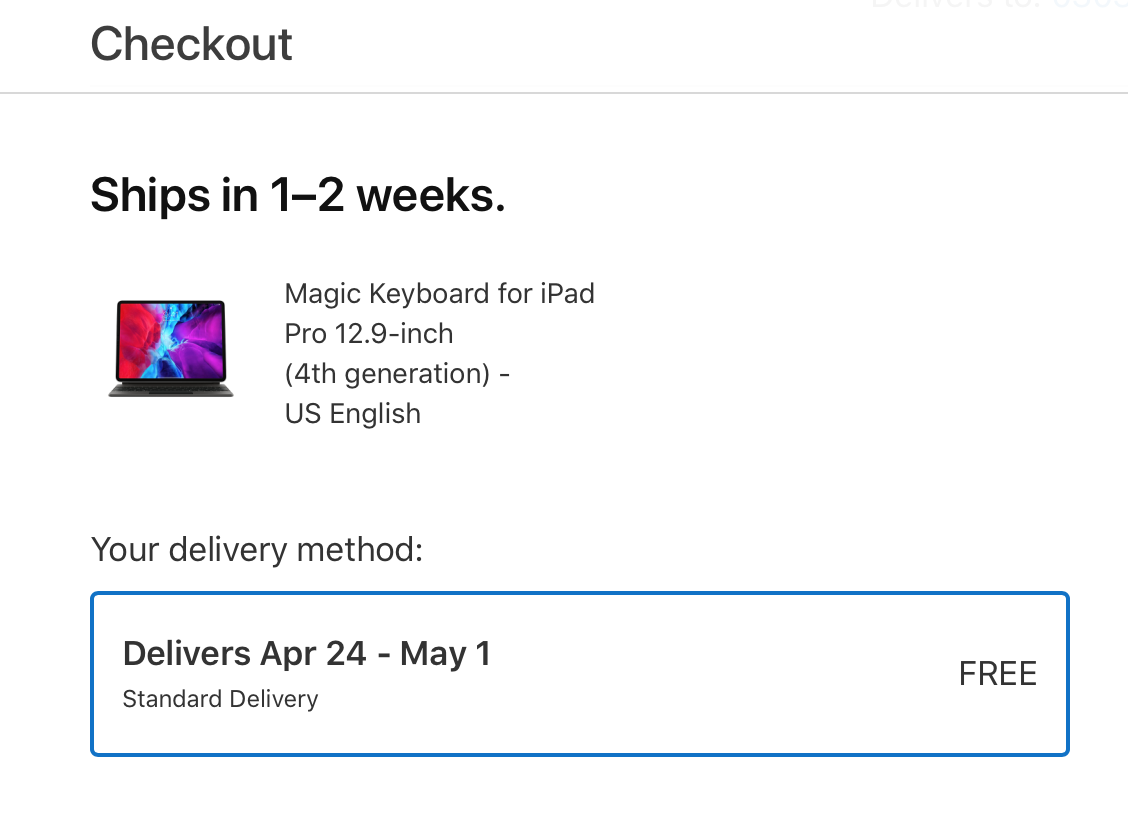Click the '1–2' number range in heading
Viewport: 1128px width, 838px height.
307,195
